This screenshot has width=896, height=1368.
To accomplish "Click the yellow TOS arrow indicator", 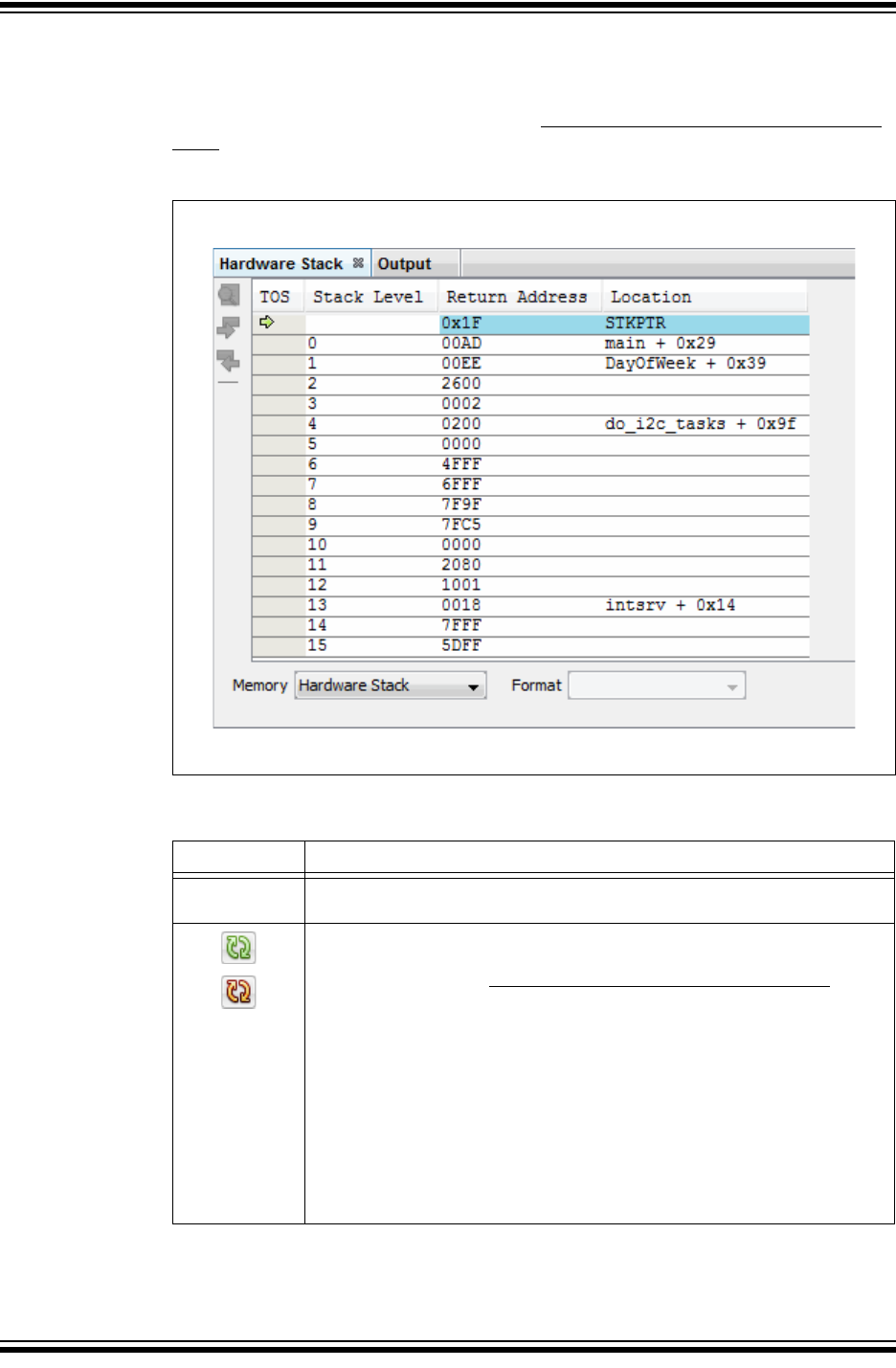I will click(x=267, y=323).
